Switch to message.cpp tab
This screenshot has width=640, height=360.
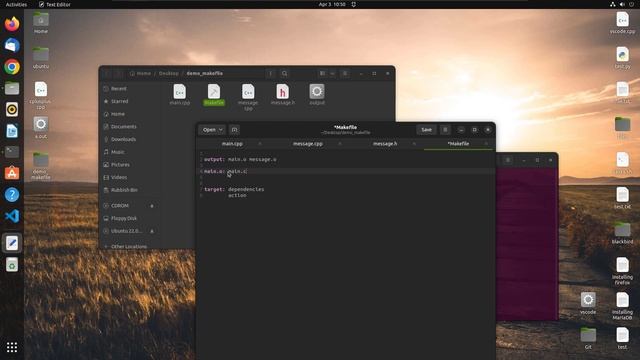pyautogui.click(x=308, y=144)
